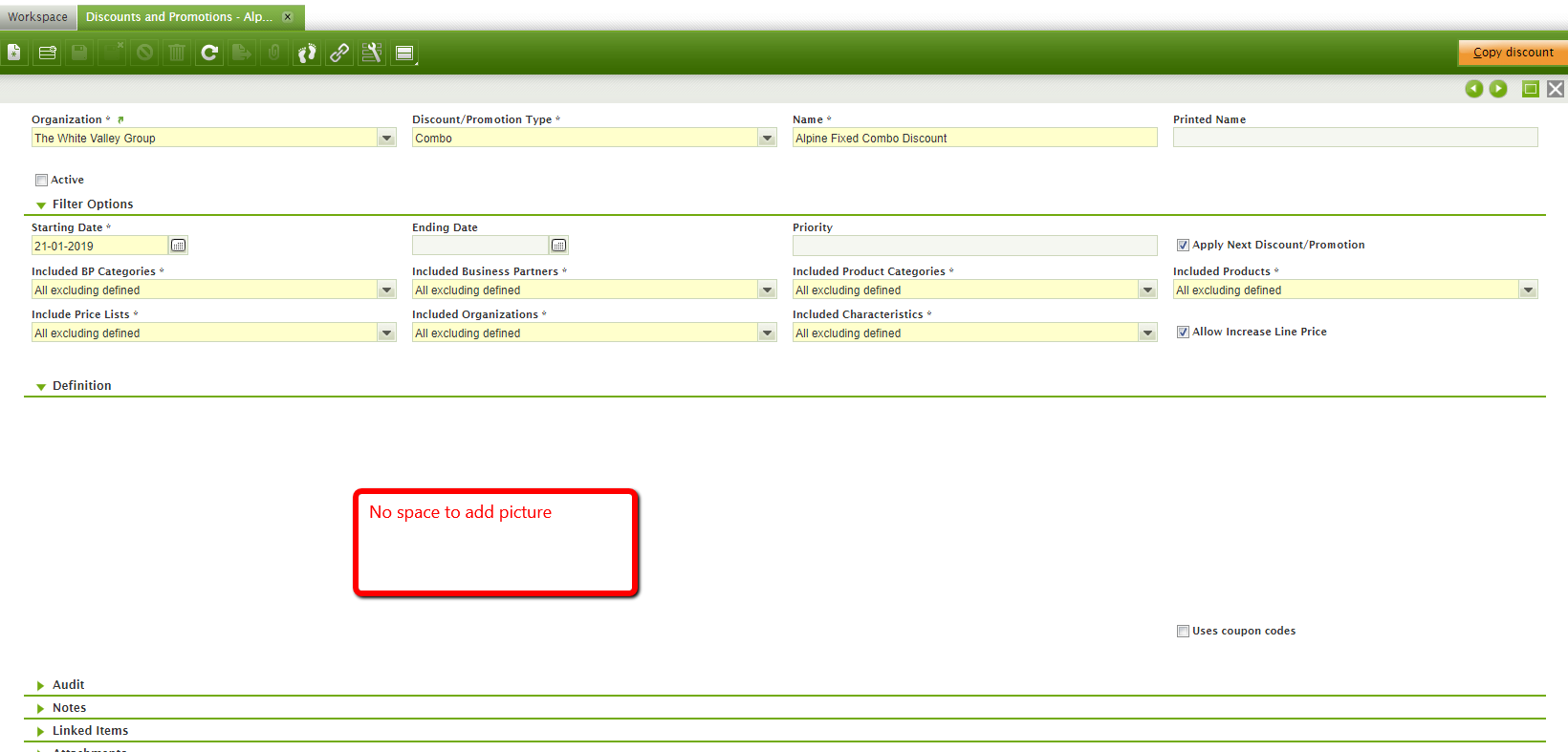Refresh the record with the reload icon

(209, 54)
